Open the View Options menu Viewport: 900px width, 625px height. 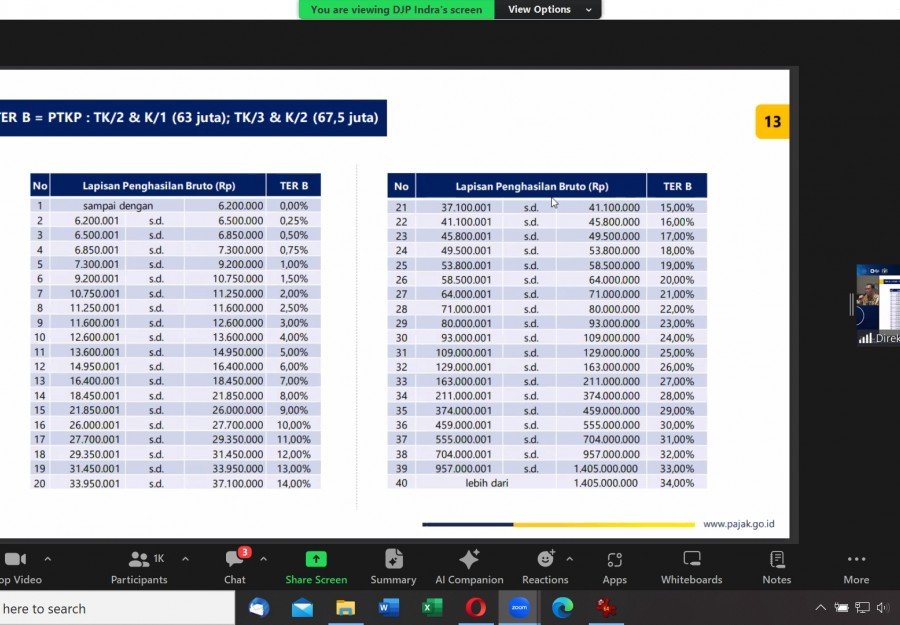pos(548,10)
